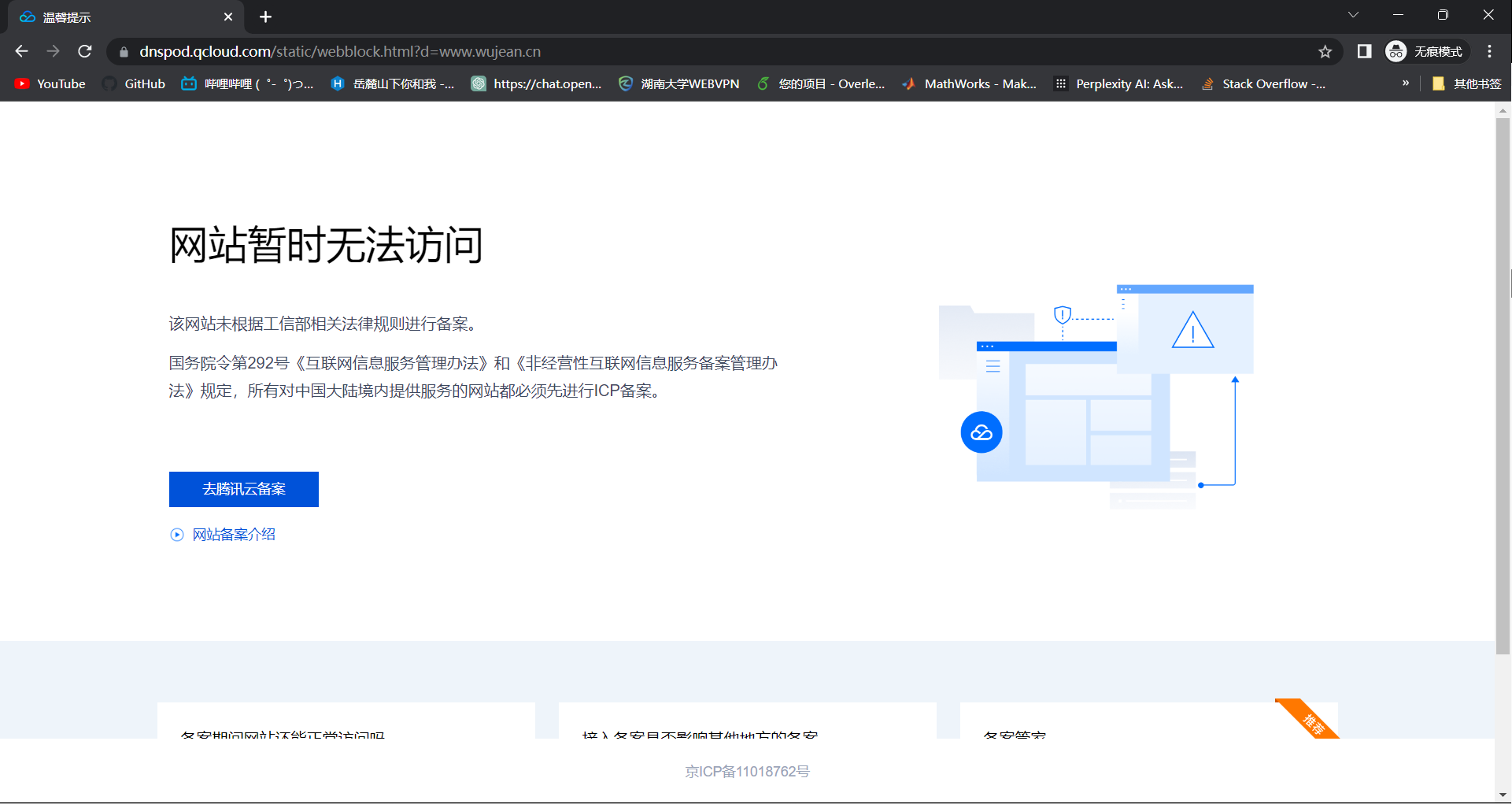Click the lock icon in address bar
This screenshot has height=804, width=1512.
click(124, 52)
